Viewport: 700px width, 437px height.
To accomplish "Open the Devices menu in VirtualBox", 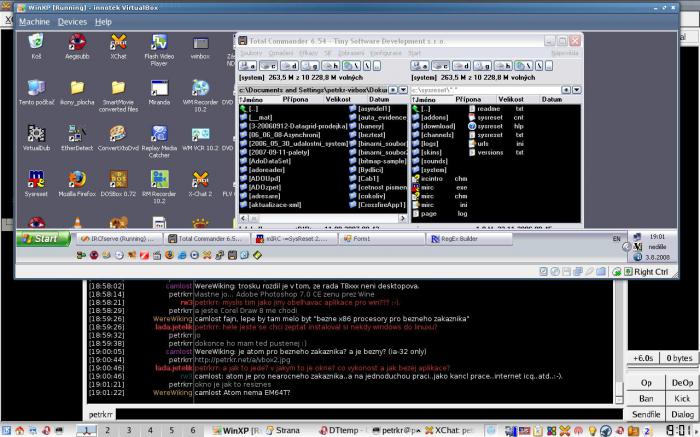I will tap(72, 22).
